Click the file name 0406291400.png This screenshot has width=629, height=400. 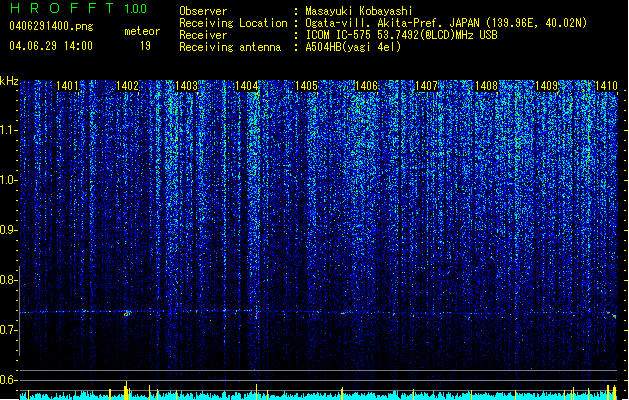[x=51, y=26]
